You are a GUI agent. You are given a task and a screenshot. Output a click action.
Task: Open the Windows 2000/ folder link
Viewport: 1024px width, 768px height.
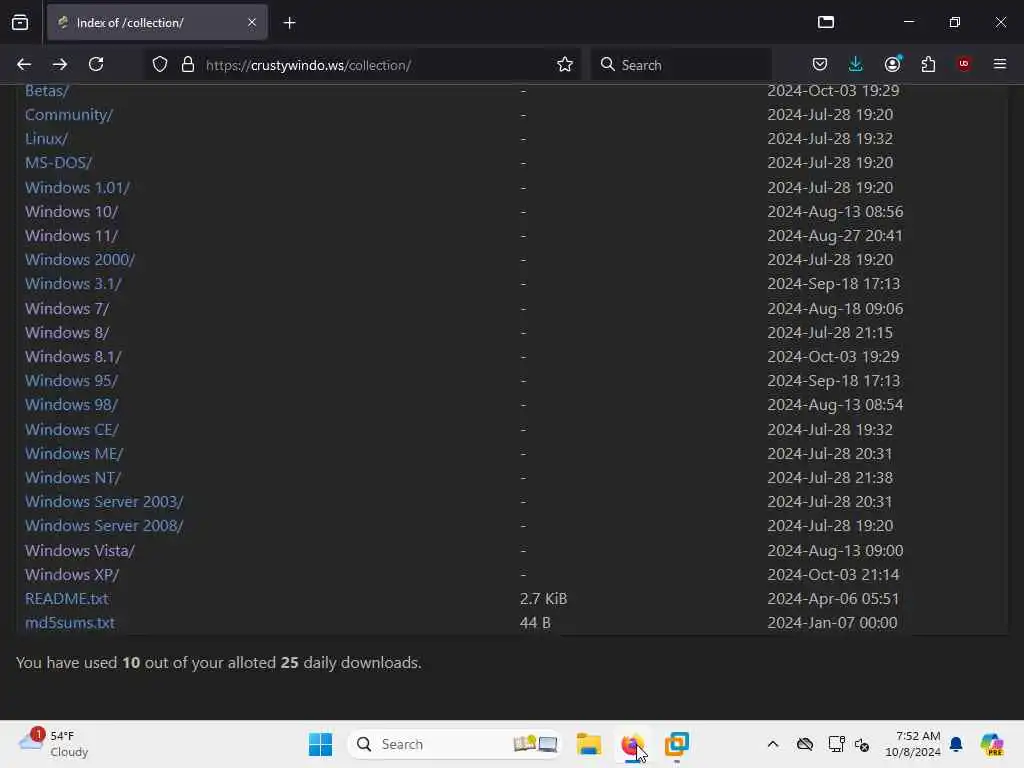tap(80, 260)
